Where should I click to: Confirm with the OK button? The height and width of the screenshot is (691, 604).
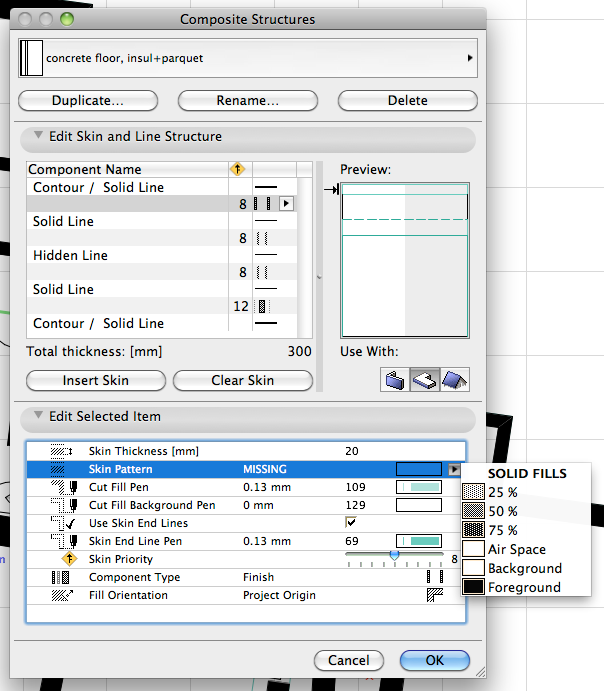pyautogui.click(x=435, y=660)
